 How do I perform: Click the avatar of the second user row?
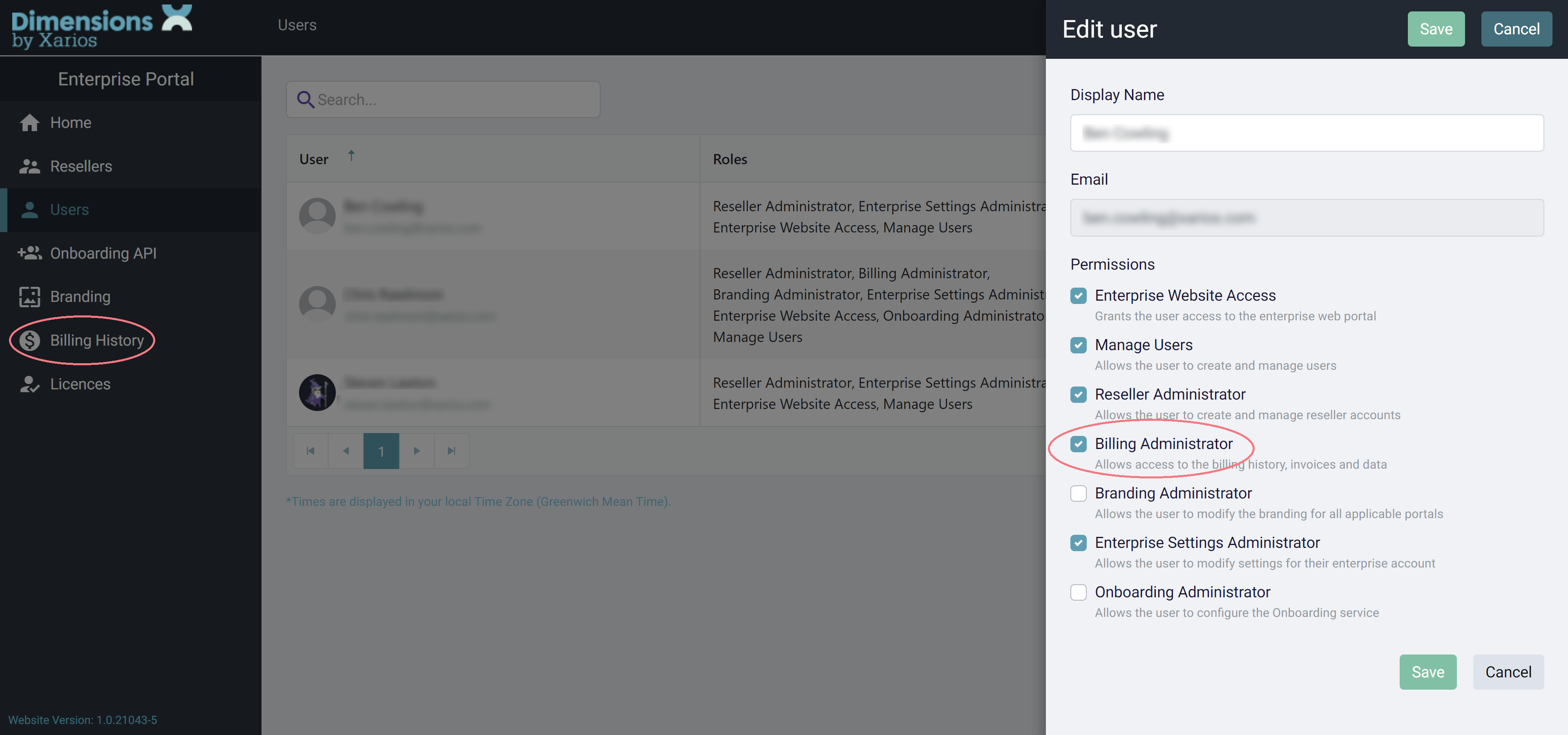tap(317, 304)
